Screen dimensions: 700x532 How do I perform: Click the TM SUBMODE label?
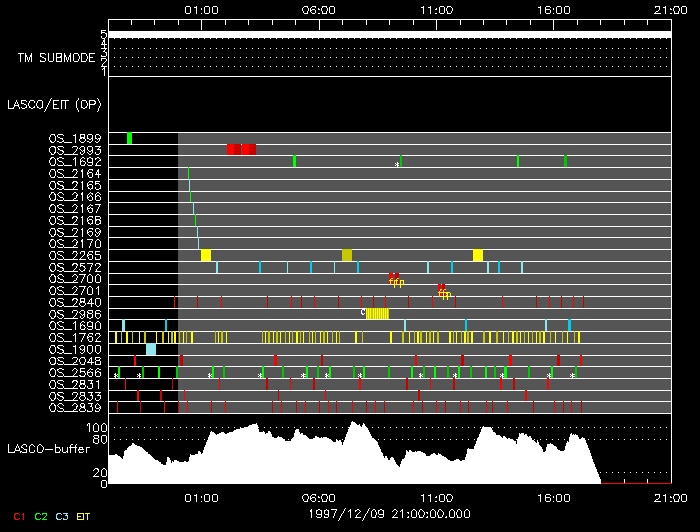point(56,58)
